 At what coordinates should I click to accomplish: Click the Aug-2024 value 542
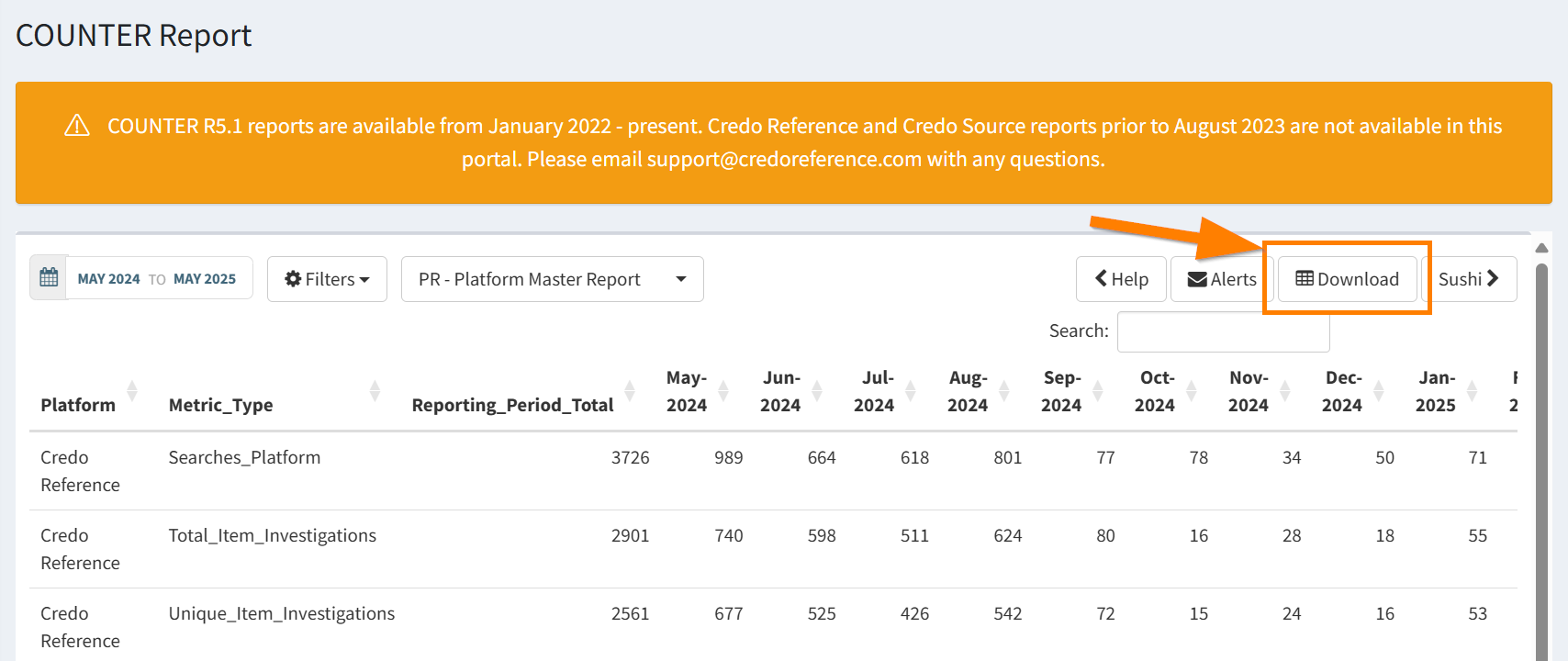coord(1008,613)
